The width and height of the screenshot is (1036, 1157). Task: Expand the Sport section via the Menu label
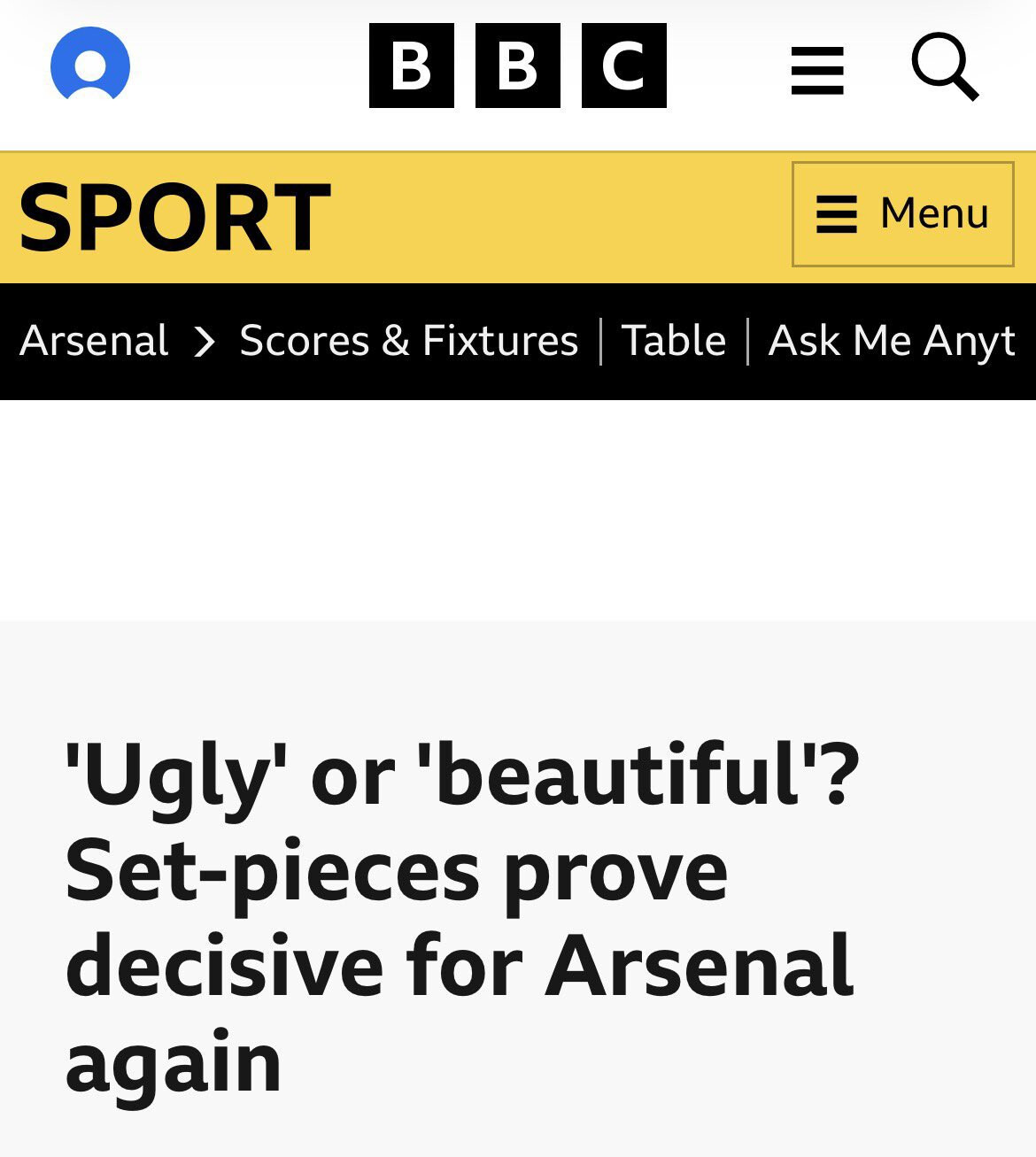click(x=934, y=213)
